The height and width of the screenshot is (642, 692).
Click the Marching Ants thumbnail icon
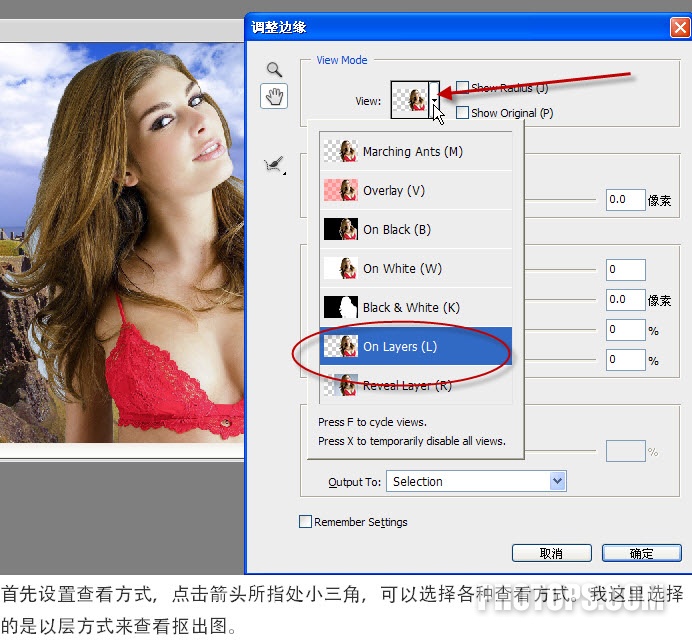coord(341,151)
